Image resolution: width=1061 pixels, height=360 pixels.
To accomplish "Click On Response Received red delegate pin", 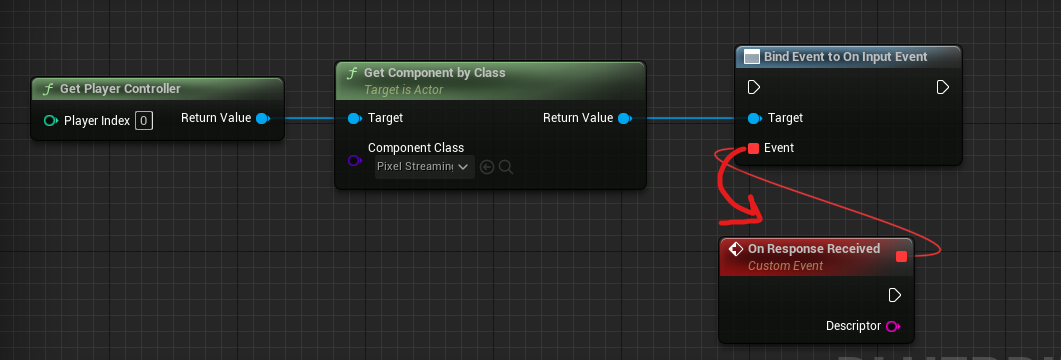I will [x=901, y=256].
